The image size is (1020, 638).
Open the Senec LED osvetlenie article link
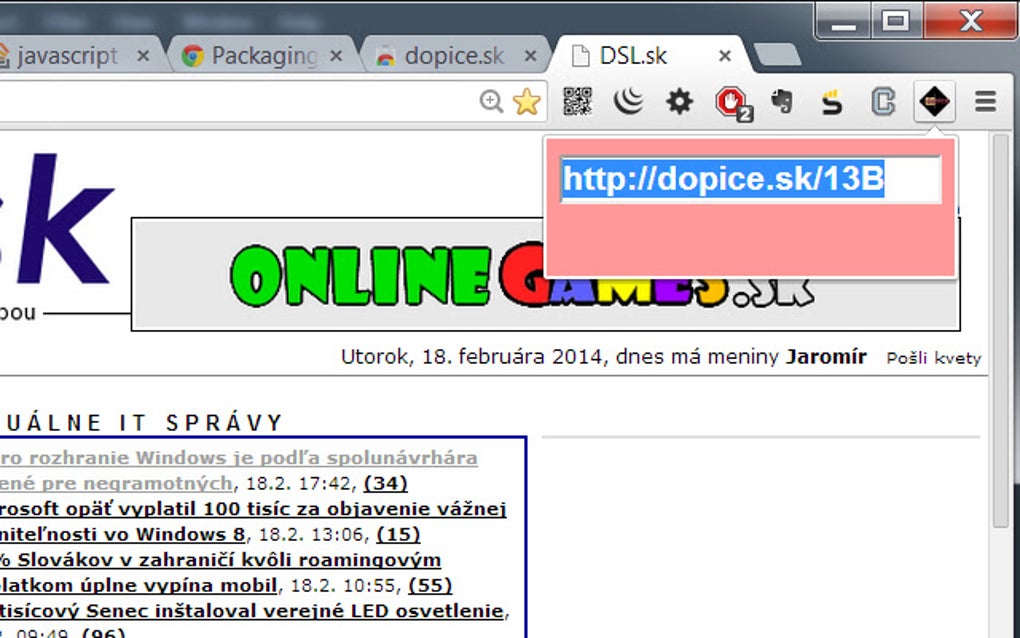(x=252, y=611)
